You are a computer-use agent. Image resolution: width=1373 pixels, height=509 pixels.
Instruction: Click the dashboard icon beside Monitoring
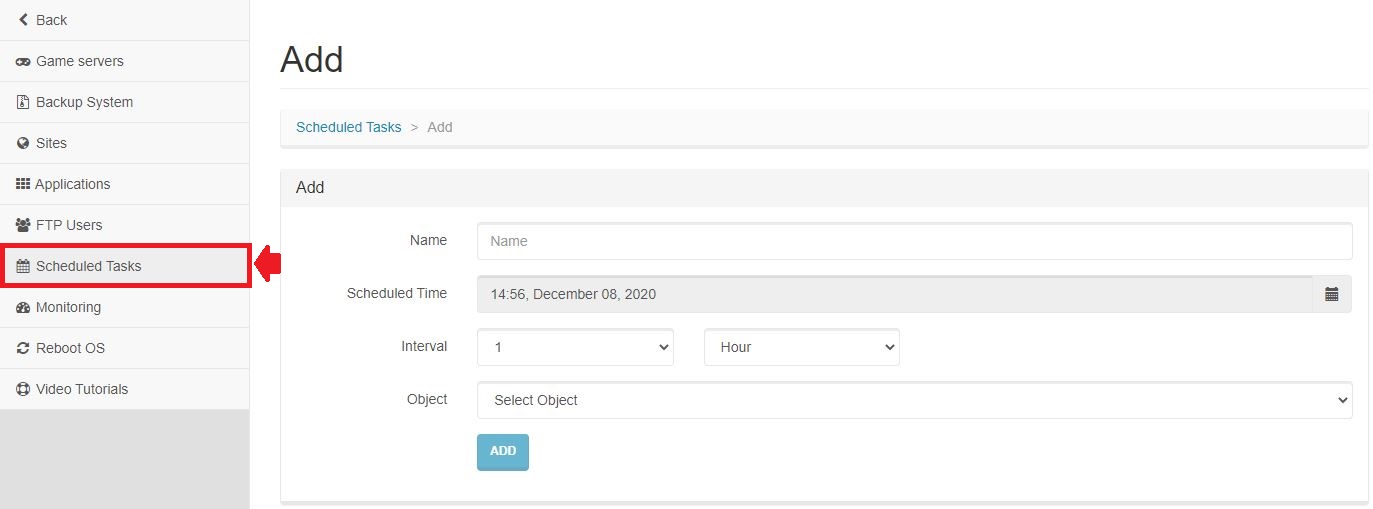(x=23, y=307)
